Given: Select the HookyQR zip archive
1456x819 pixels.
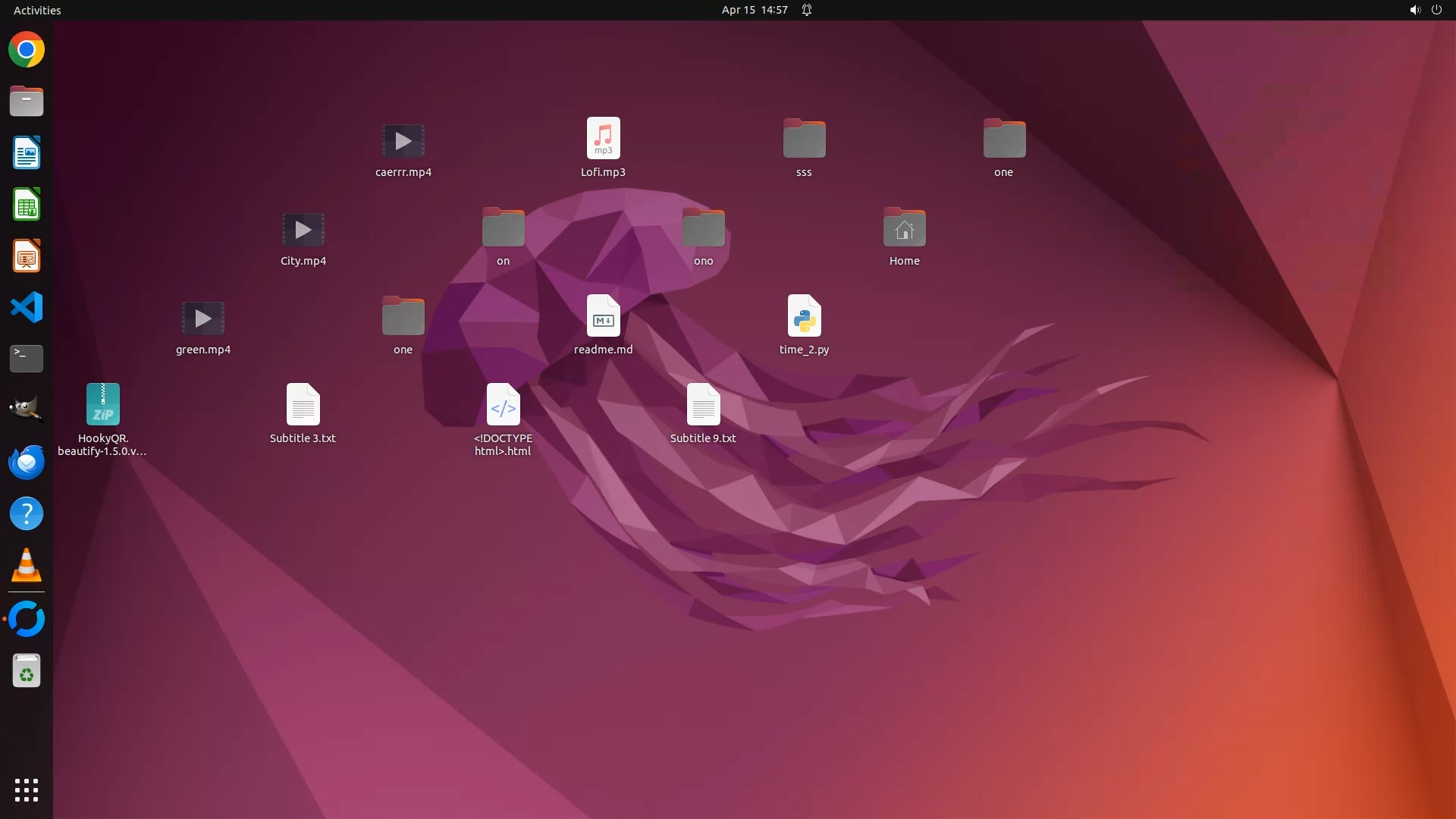Looking at the screenshot, I should pos(103,405).
